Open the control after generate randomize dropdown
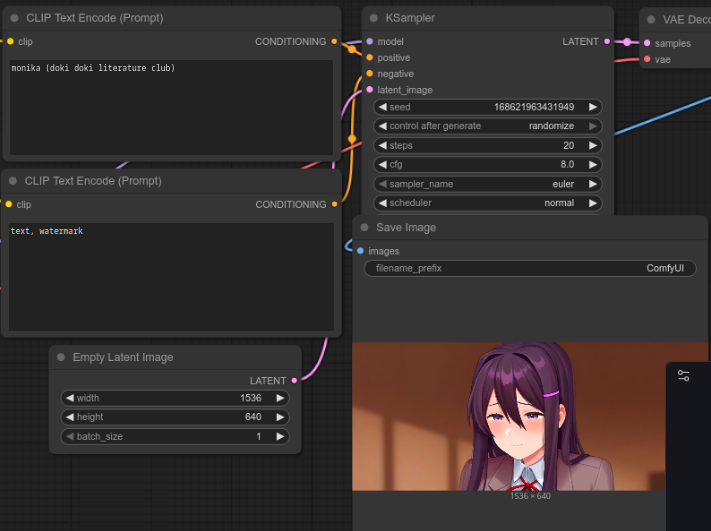711x531 pixels. (487, 126)
